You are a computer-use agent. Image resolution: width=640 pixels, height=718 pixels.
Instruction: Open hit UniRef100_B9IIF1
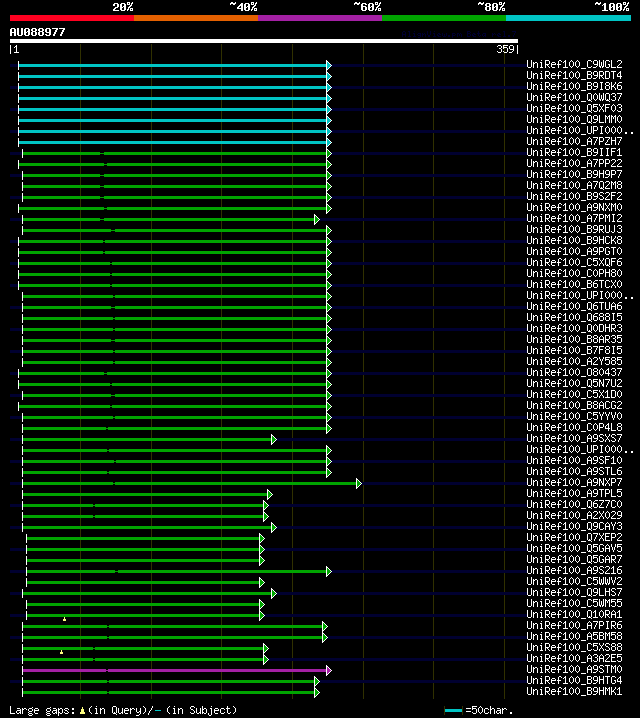pyautogui.click(x=574, y=152)
